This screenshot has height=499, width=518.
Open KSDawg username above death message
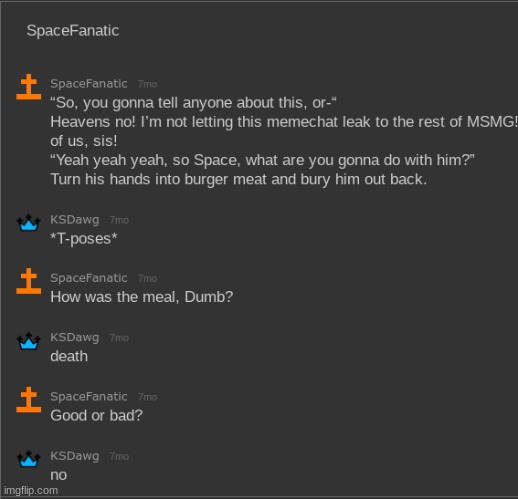[75, 337]
